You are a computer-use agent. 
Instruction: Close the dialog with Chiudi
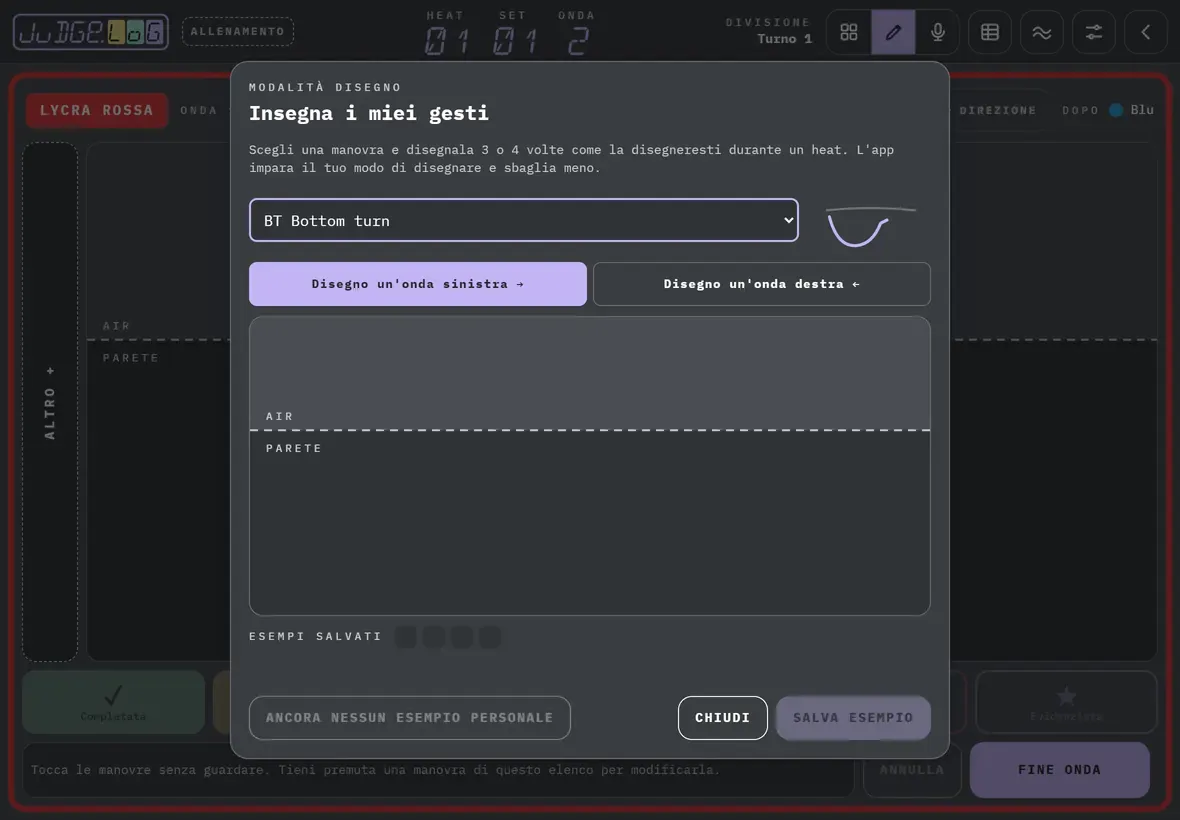722,718
